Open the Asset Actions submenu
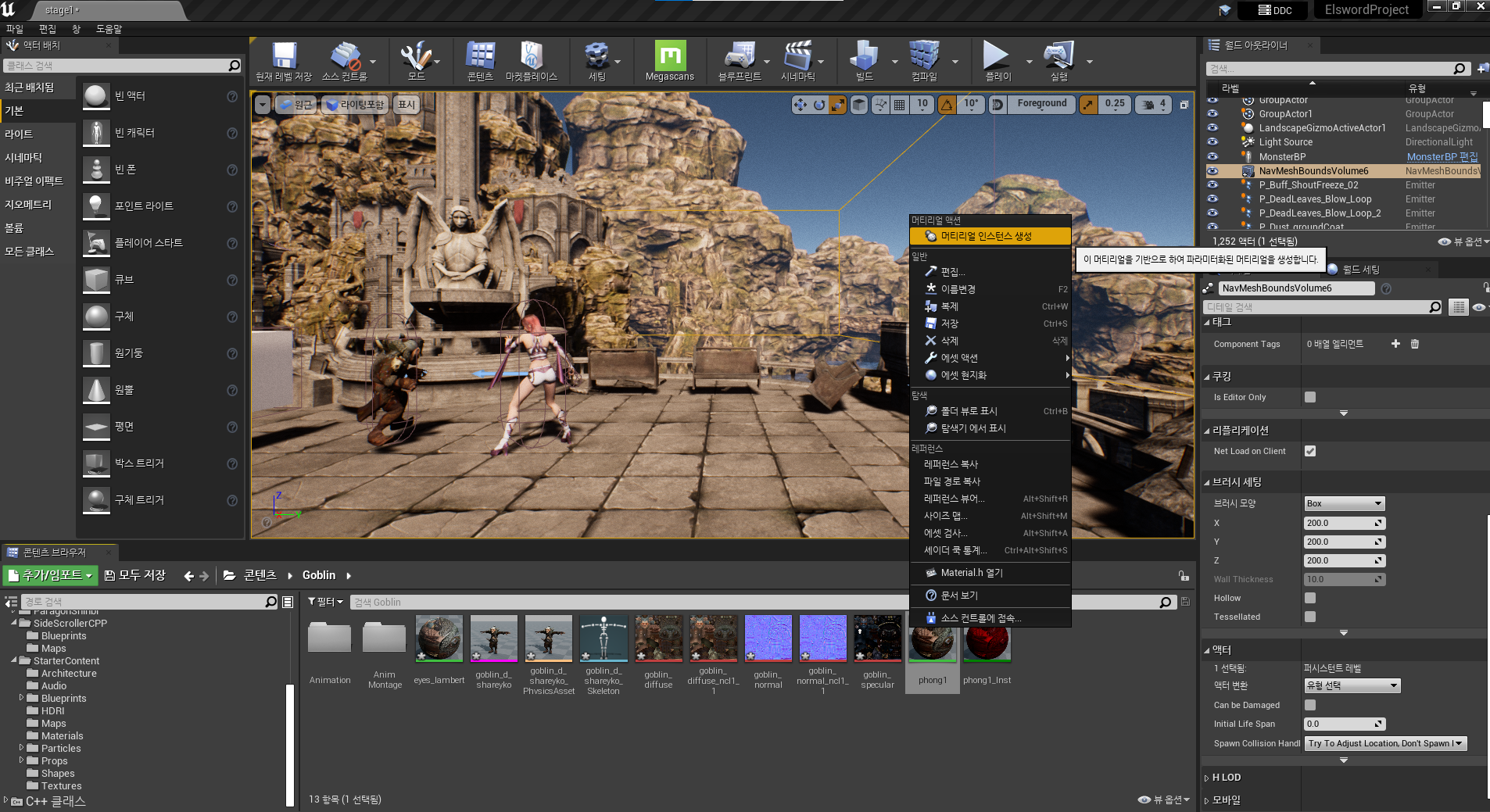Image resolution: width=1490 pixels, height=812 pixels. pos(990,358)
